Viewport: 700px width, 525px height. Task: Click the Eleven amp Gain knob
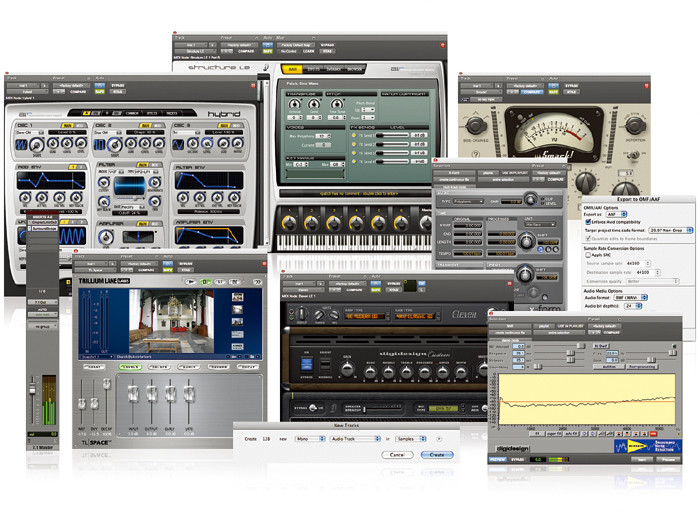click(347, 369)
